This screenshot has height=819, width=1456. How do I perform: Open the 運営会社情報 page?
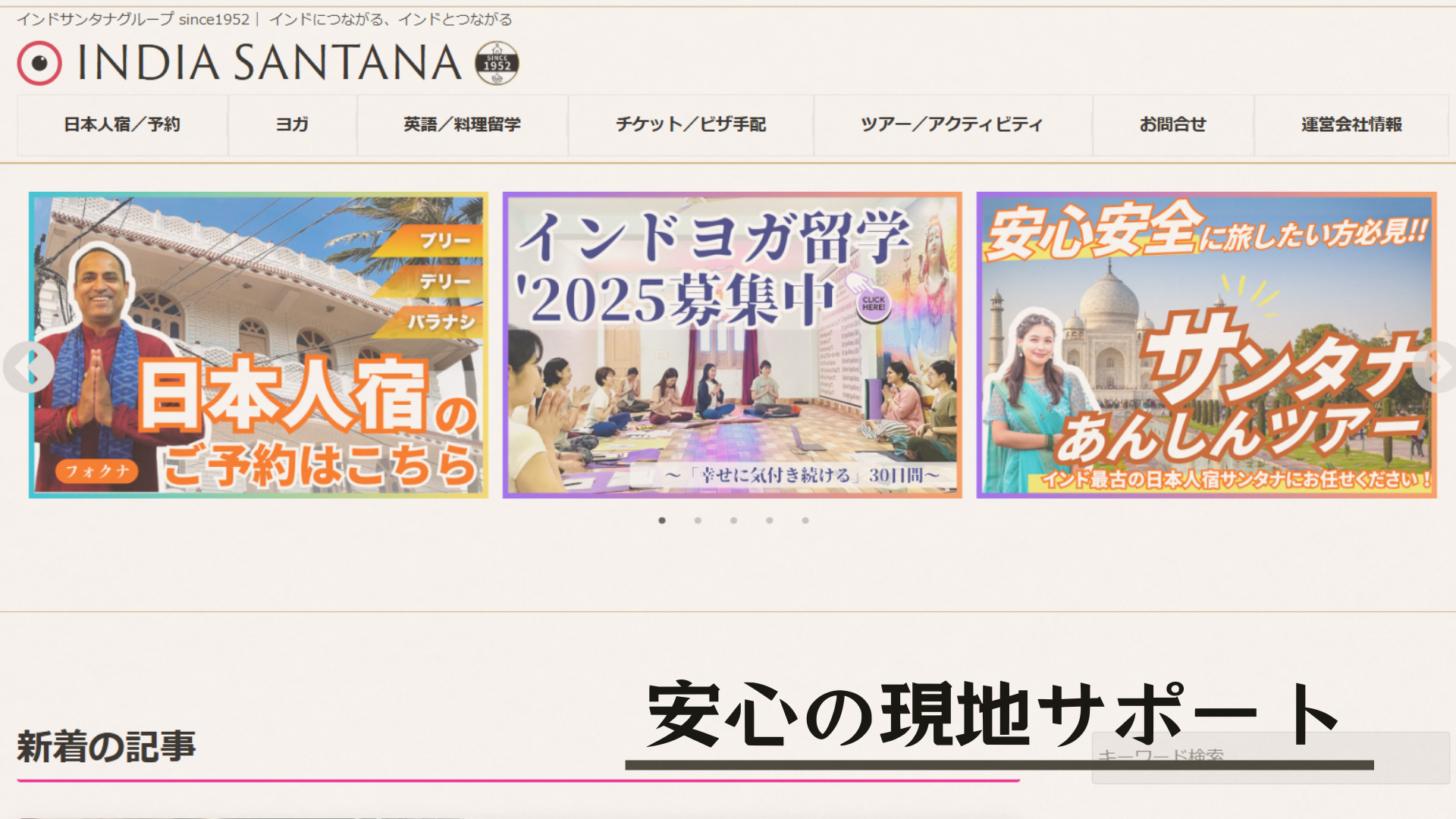(x=1351, y=125)
